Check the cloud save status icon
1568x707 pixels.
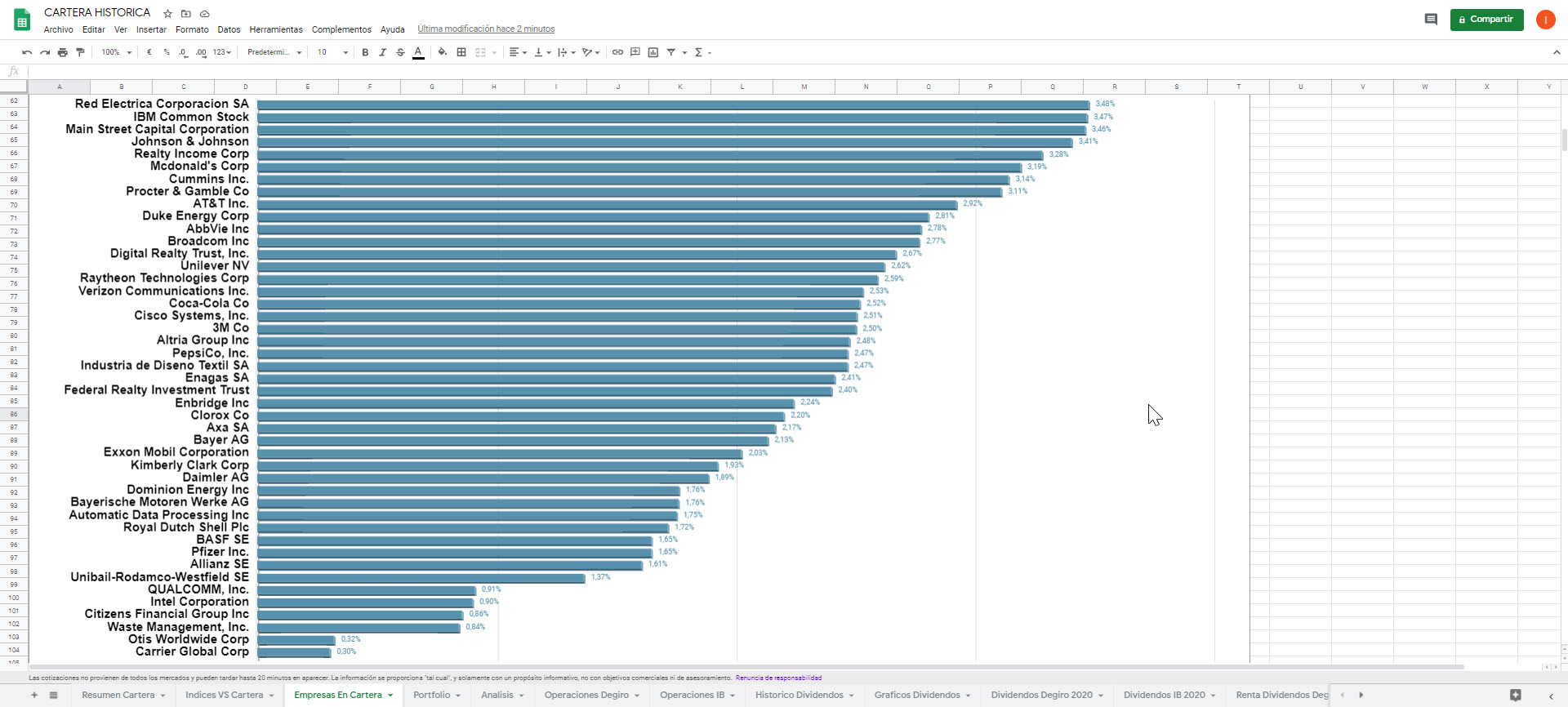pos(205,13)
